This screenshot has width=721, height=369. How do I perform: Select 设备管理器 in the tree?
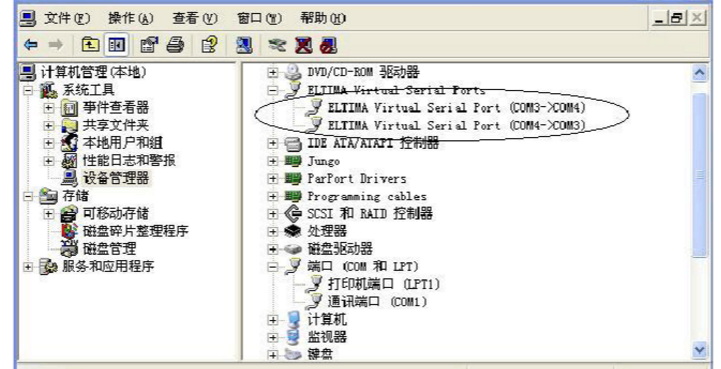(116, 178)
